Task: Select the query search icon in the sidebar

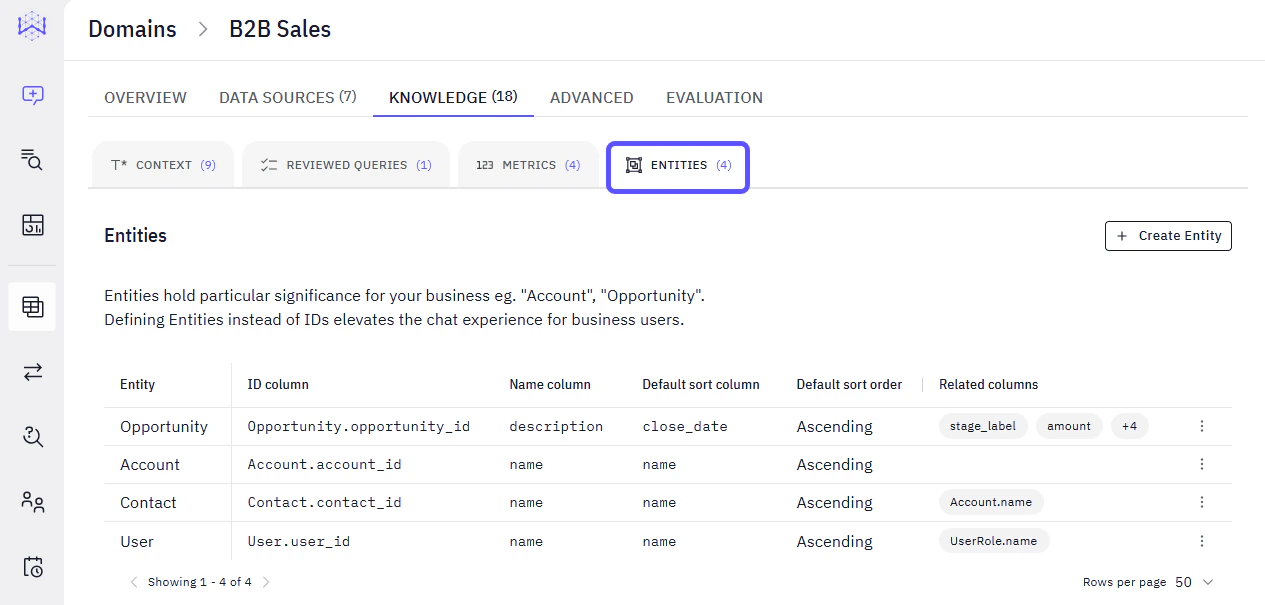Action: [31, 160]
